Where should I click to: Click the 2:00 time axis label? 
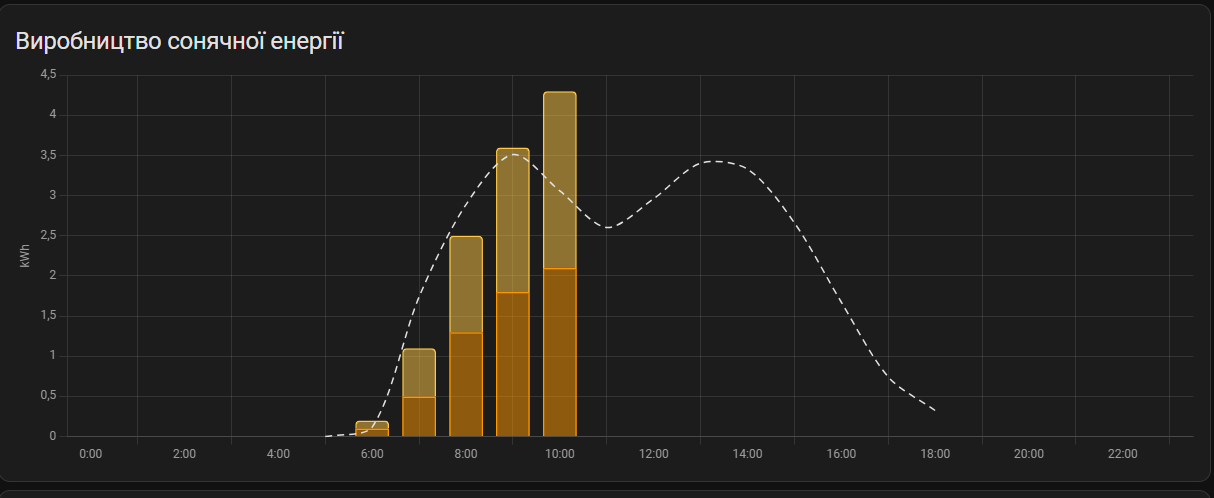click(184, 454)
